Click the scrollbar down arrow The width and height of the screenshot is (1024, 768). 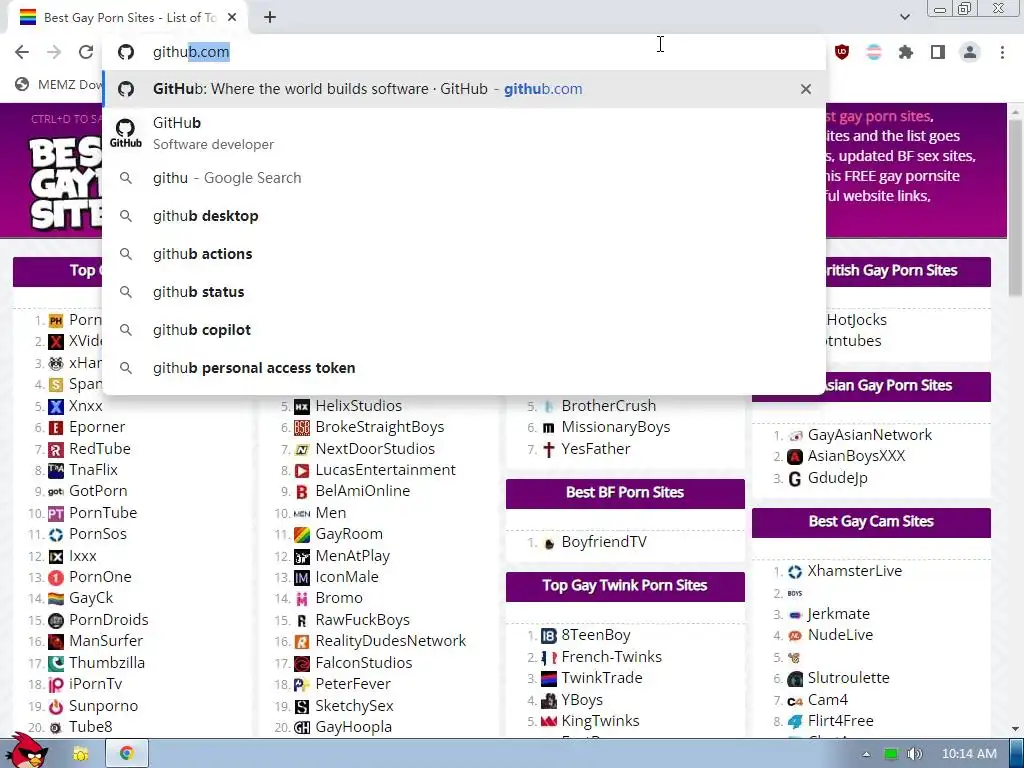[1016, 729]
